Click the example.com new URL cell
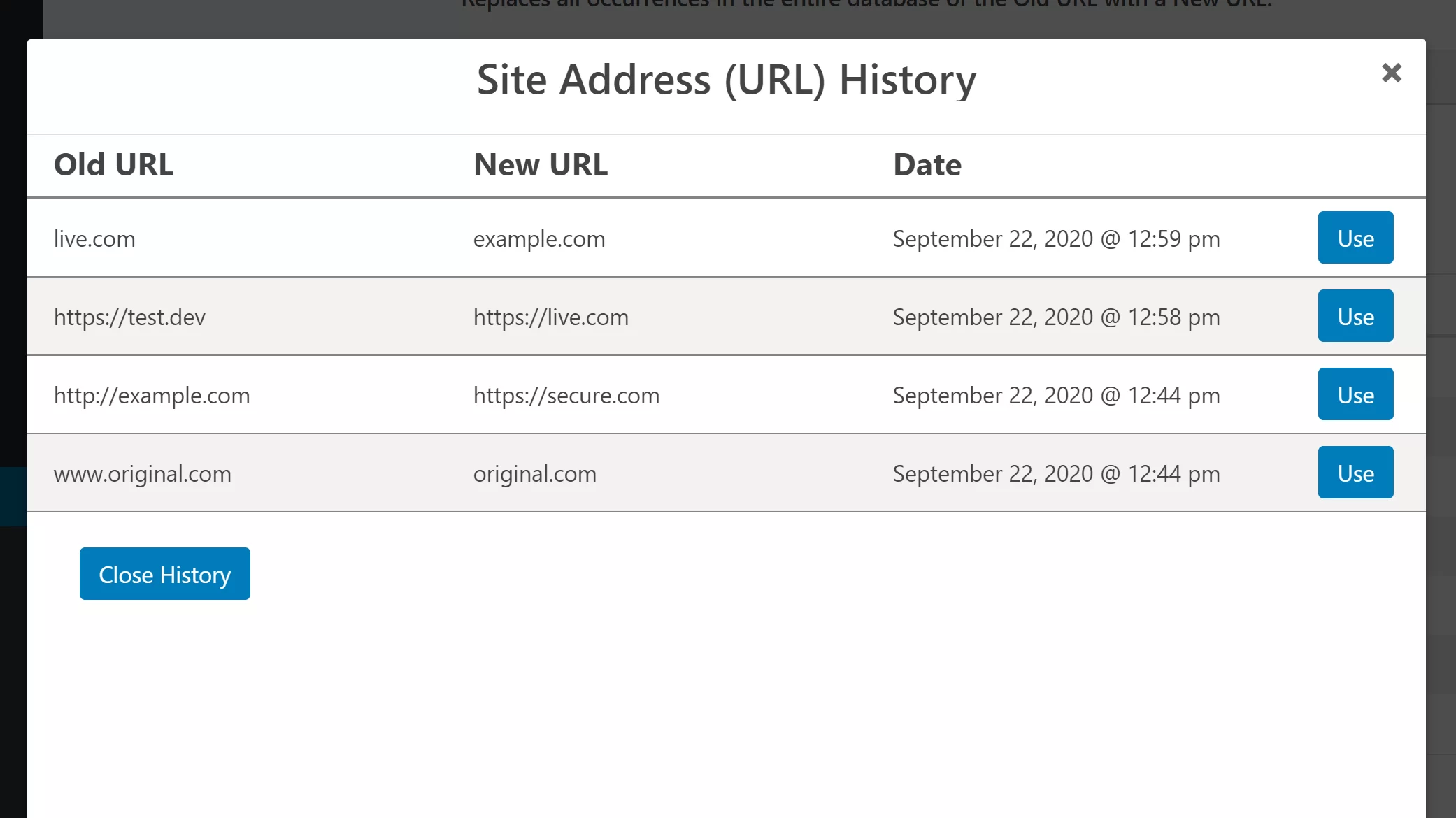 (539, 239)
